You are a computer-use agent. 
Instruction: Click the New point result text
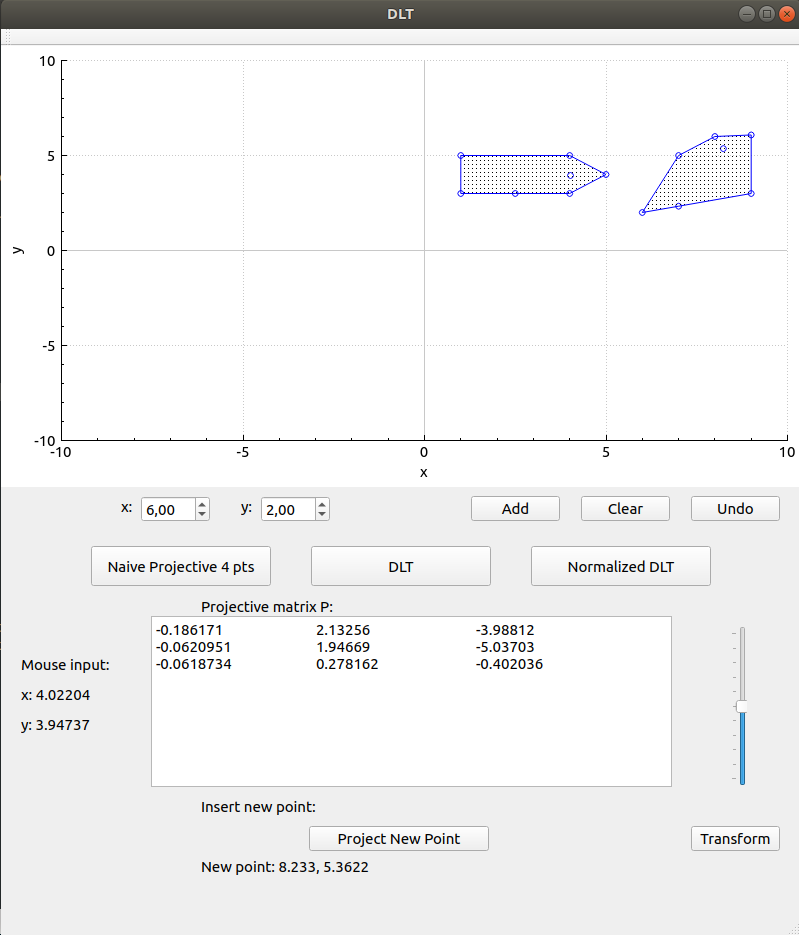[284, 867]
